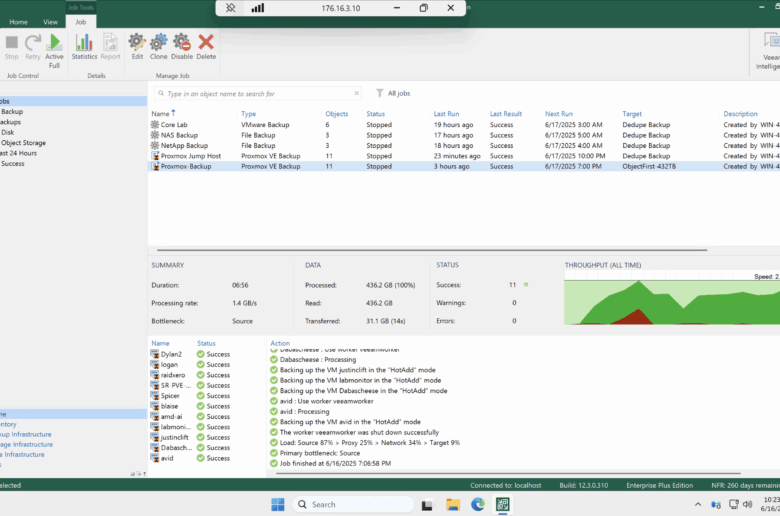Screen dimensions: 780x516
Task: Start an Active Full backup
Action: 54,51
